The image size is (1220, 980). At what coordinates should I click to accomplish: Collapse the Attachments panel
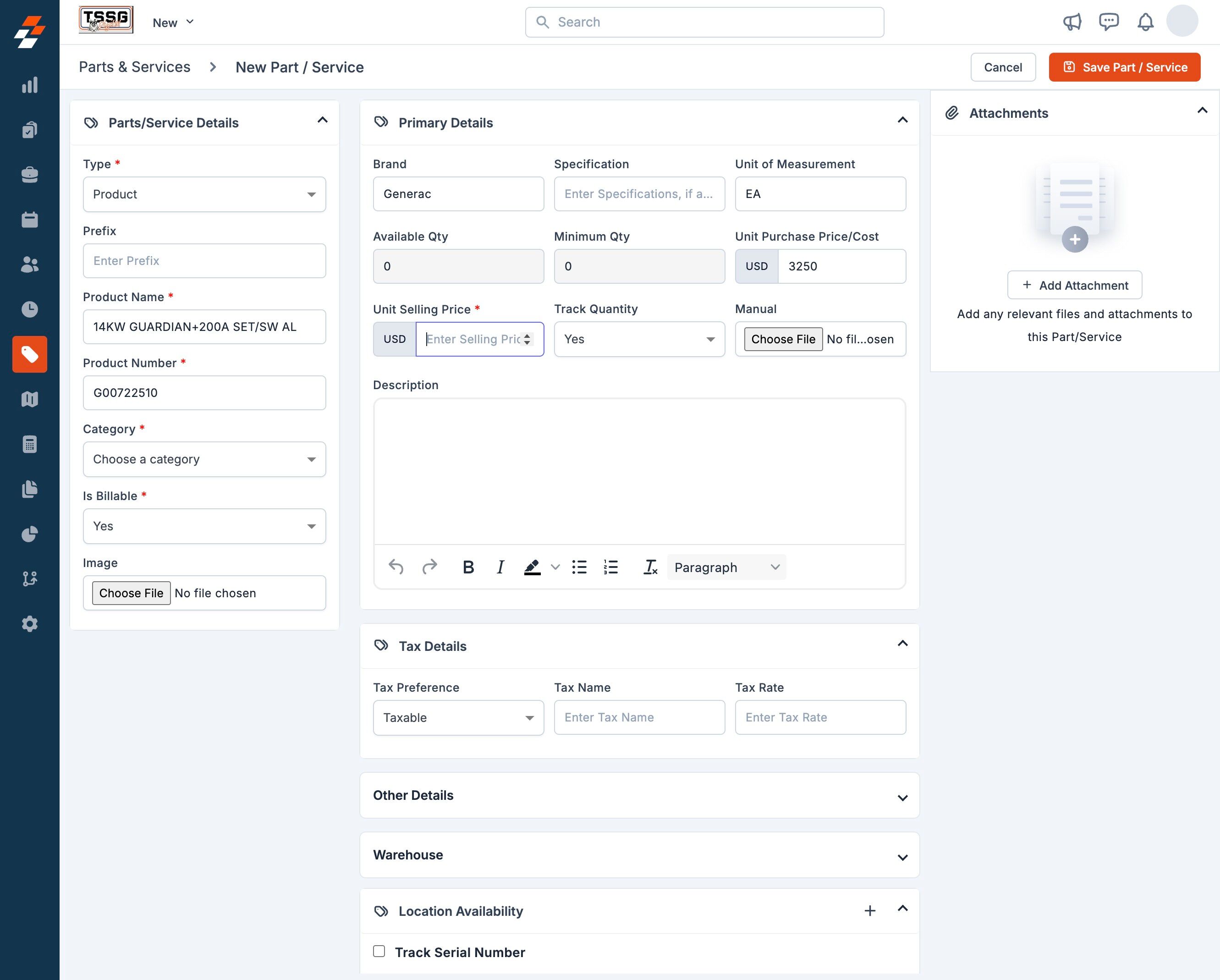1202,111
